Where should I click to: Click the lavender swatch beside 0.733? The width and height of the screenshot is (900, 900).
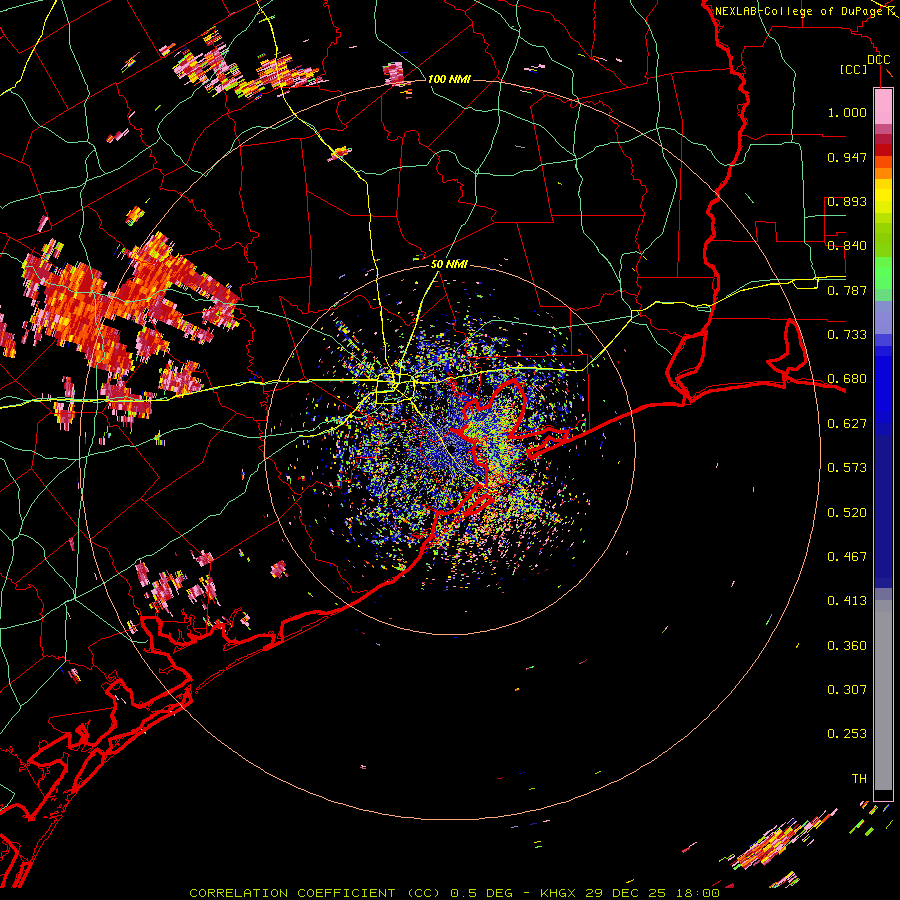883,317
